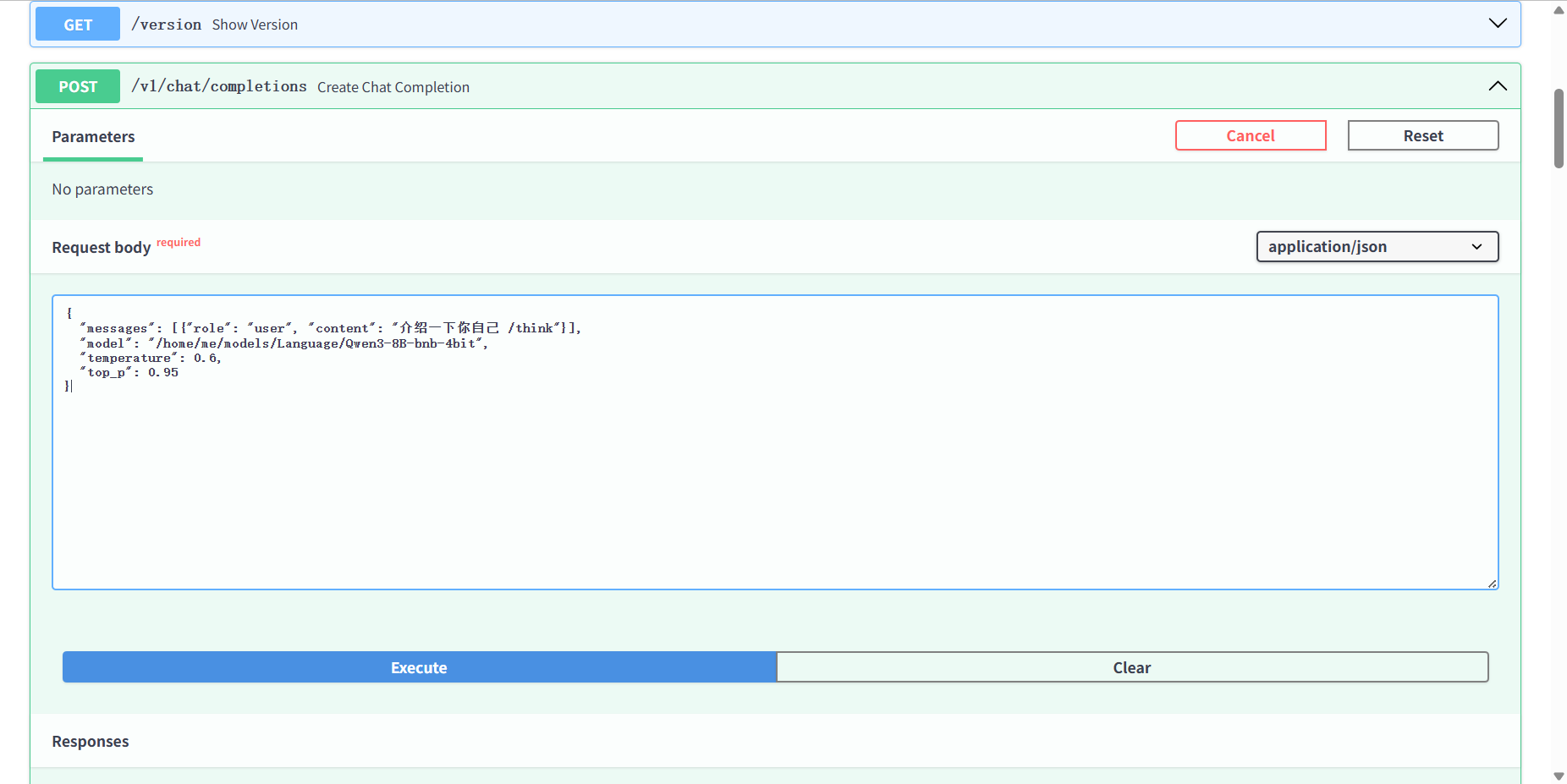Viewport: 1567px width, 784px height.
Task: Click the GET method badge for /version
Action: 78,25
